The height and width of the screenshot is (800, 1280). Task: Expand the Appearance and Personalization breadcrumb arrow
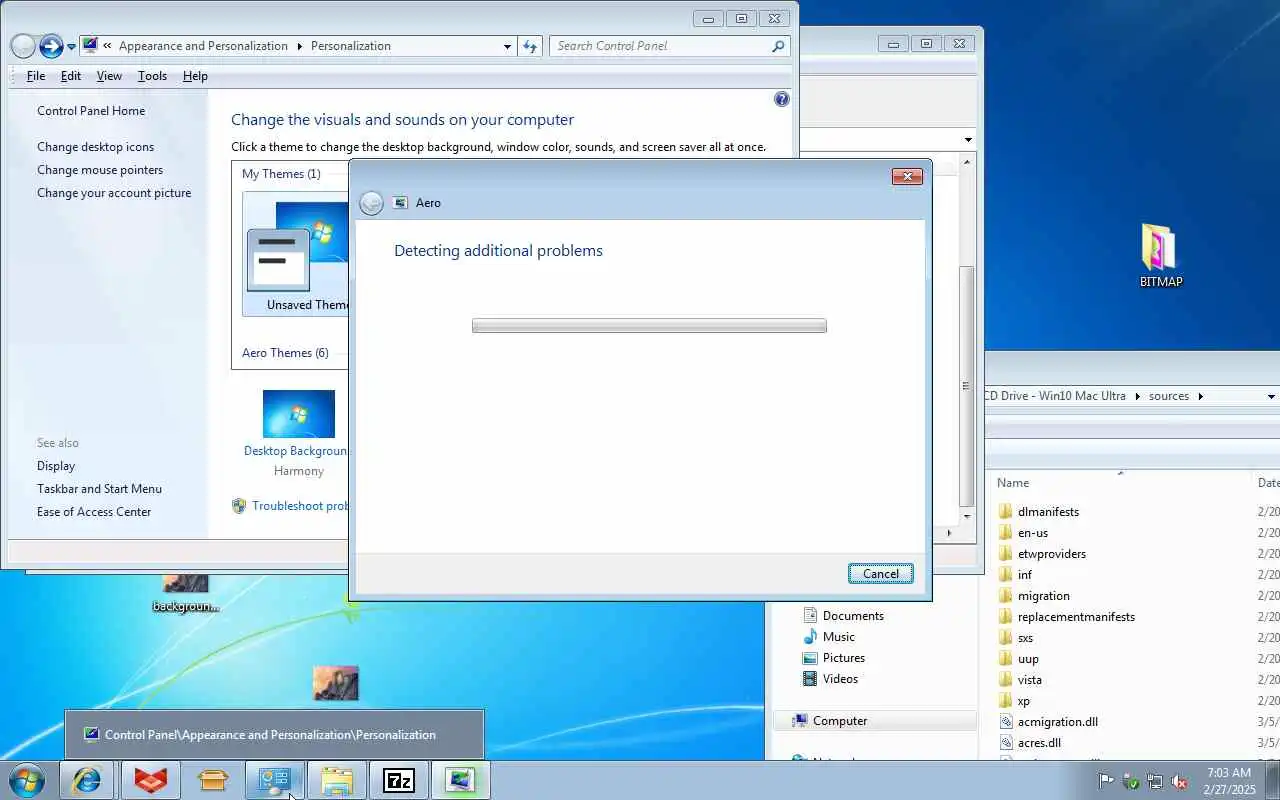tap(298, 46)
